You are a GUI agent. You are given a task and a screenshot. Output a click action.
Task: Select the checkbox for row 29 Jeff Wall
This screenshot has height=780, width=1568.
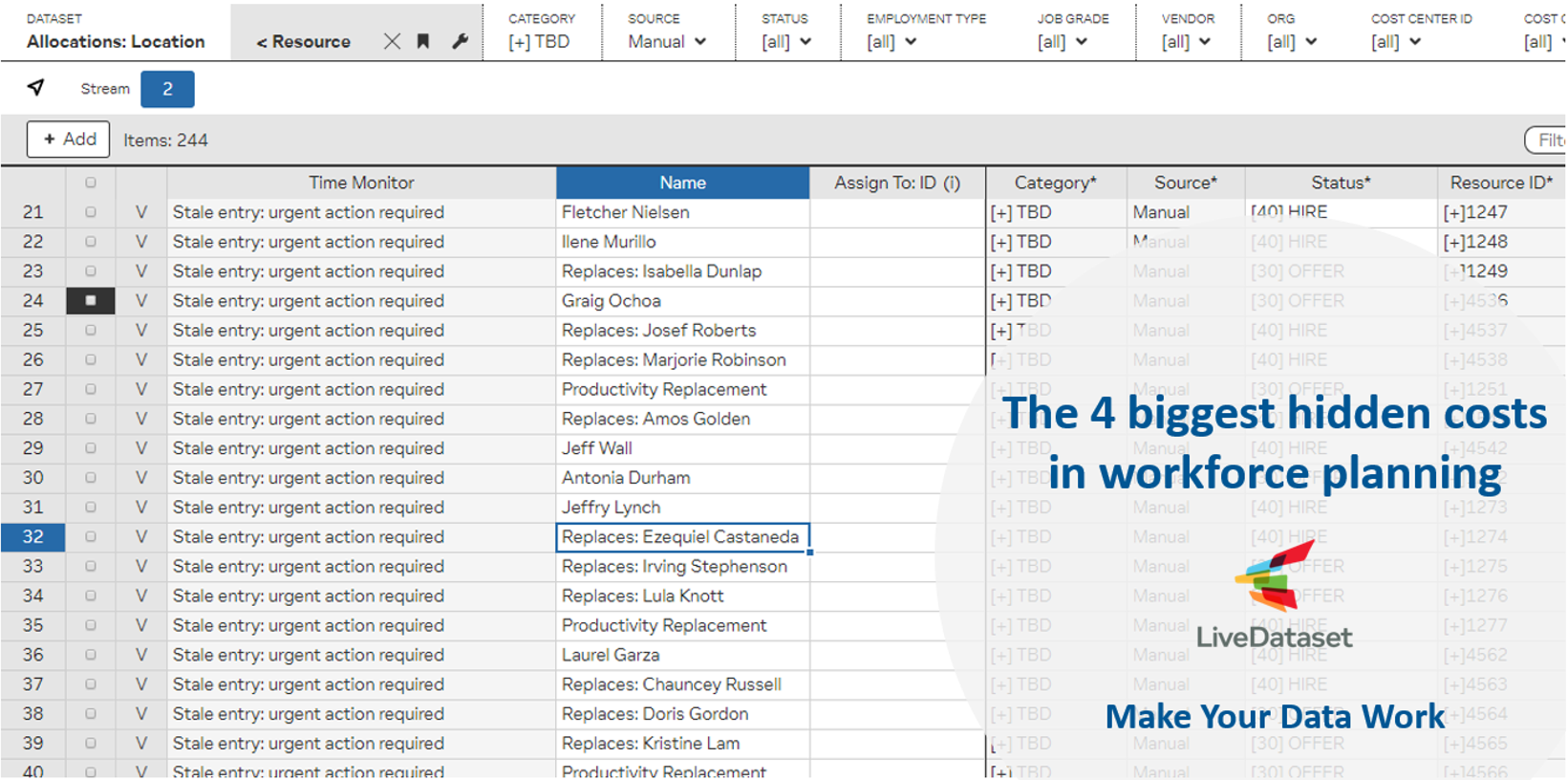tap(91, 448)
